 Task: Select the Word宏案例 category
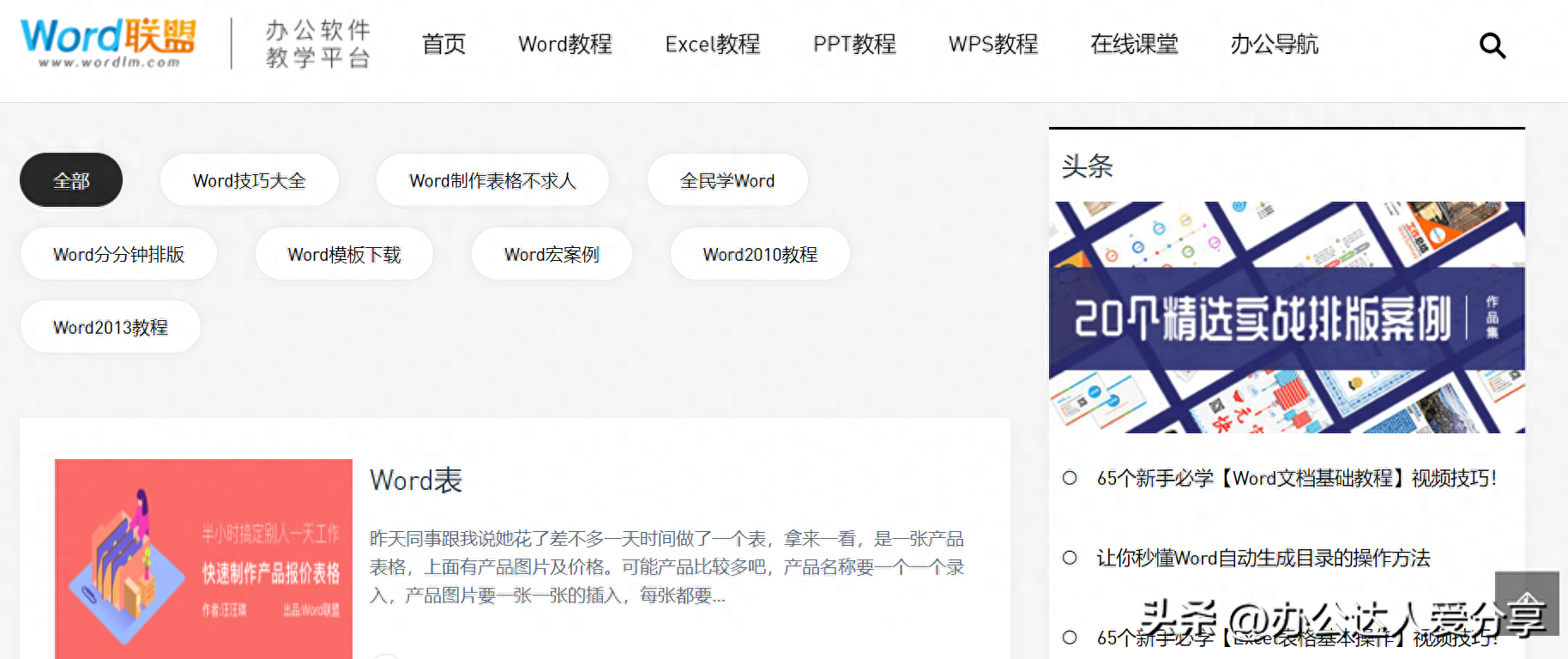(552, 254)
